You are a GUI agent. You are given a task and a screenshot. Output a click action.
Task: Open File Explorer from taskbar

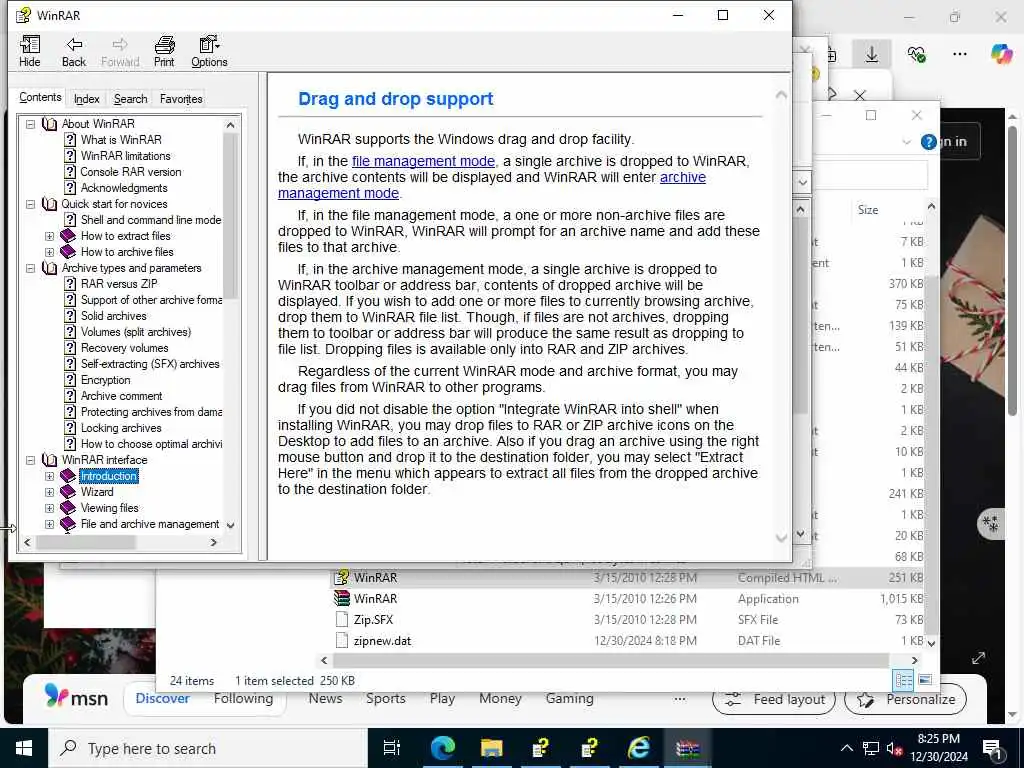point(492,748)
